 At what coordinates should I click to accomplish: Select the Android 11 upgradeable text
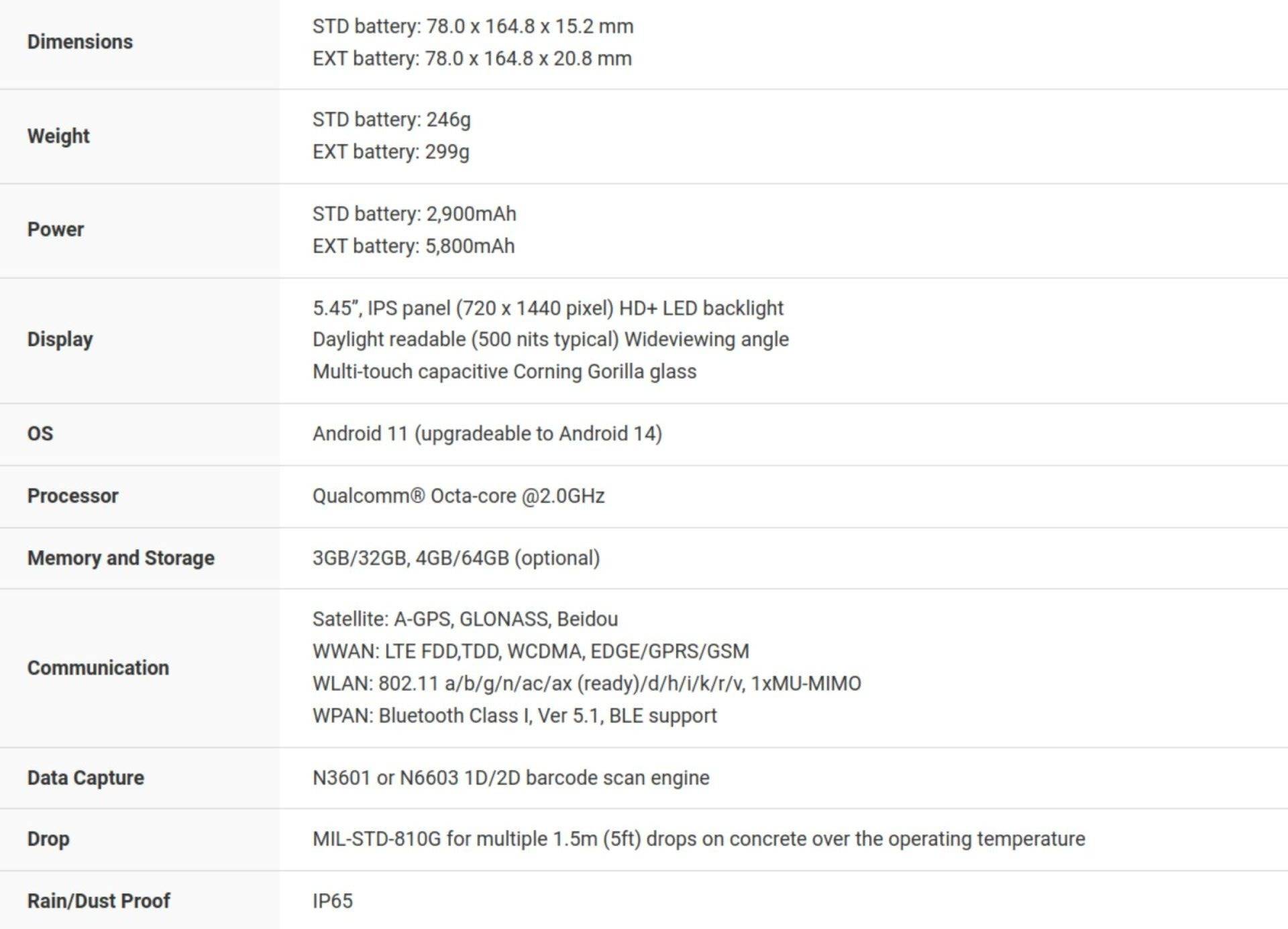(x=488, y=433)
